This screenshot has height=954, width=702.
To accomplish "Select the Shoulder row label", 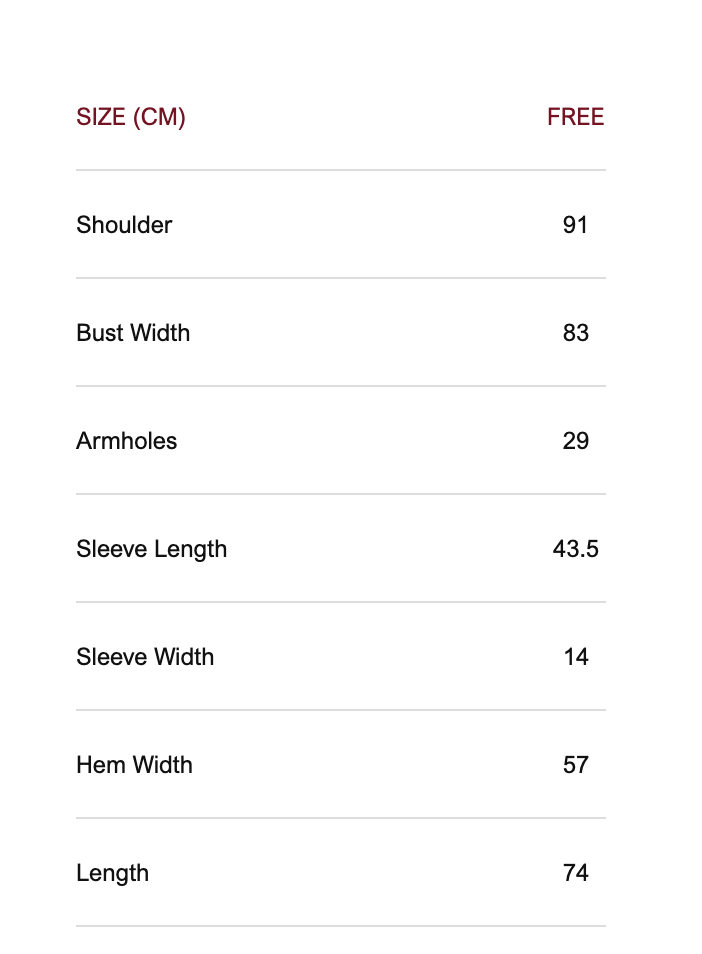I will [124, 225].
